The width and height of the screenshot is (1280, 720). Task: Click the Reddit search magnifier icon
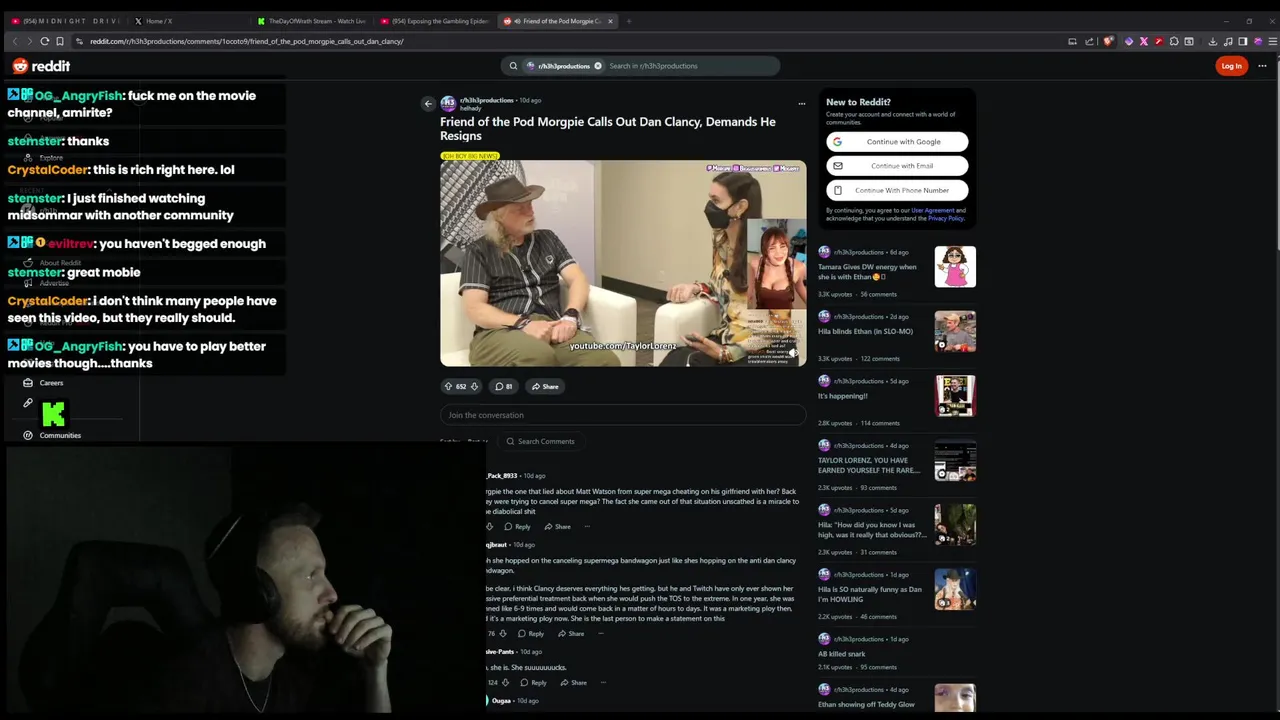tap(513, 66)
